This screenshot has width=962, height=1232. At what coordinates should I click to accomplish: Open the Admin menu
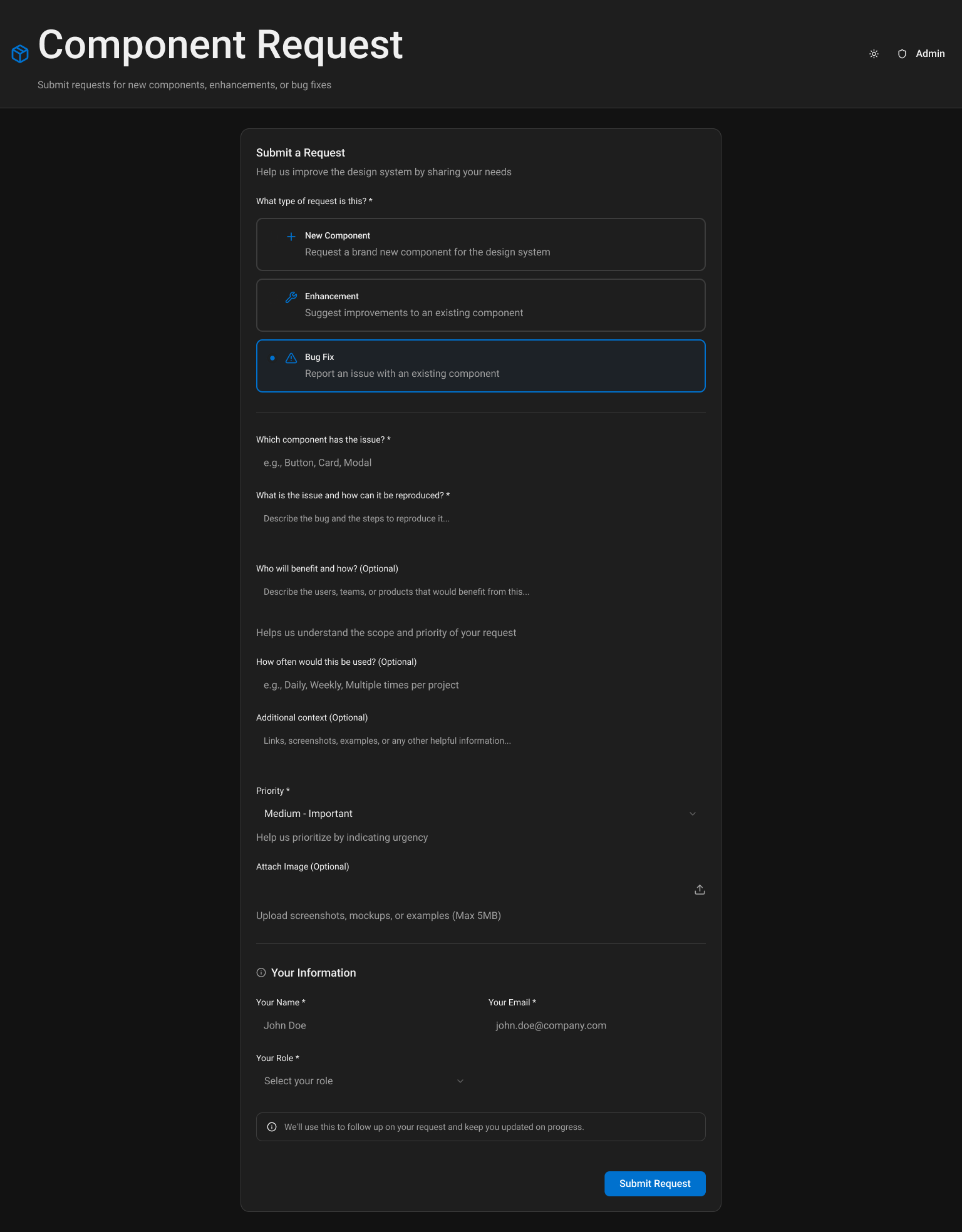point(930,54)
